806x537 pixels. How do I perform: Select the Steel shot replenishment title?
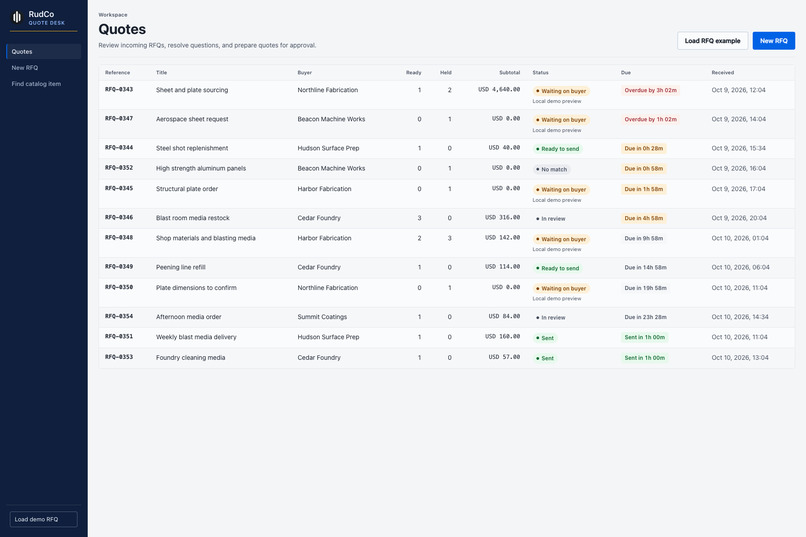[x=192, y=148]
